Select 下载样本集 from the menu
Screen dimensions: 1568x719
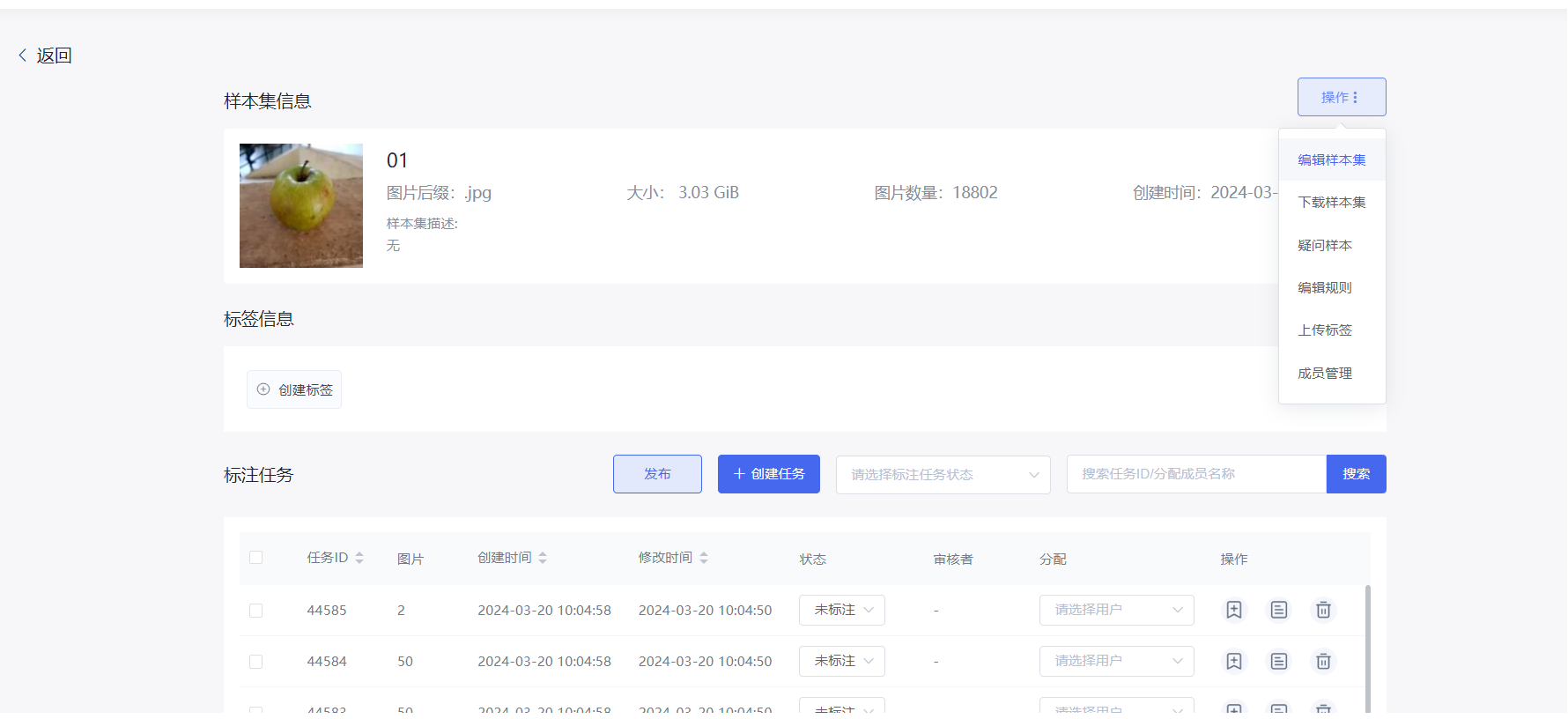pyautogui.click(x=1332, y=203)
